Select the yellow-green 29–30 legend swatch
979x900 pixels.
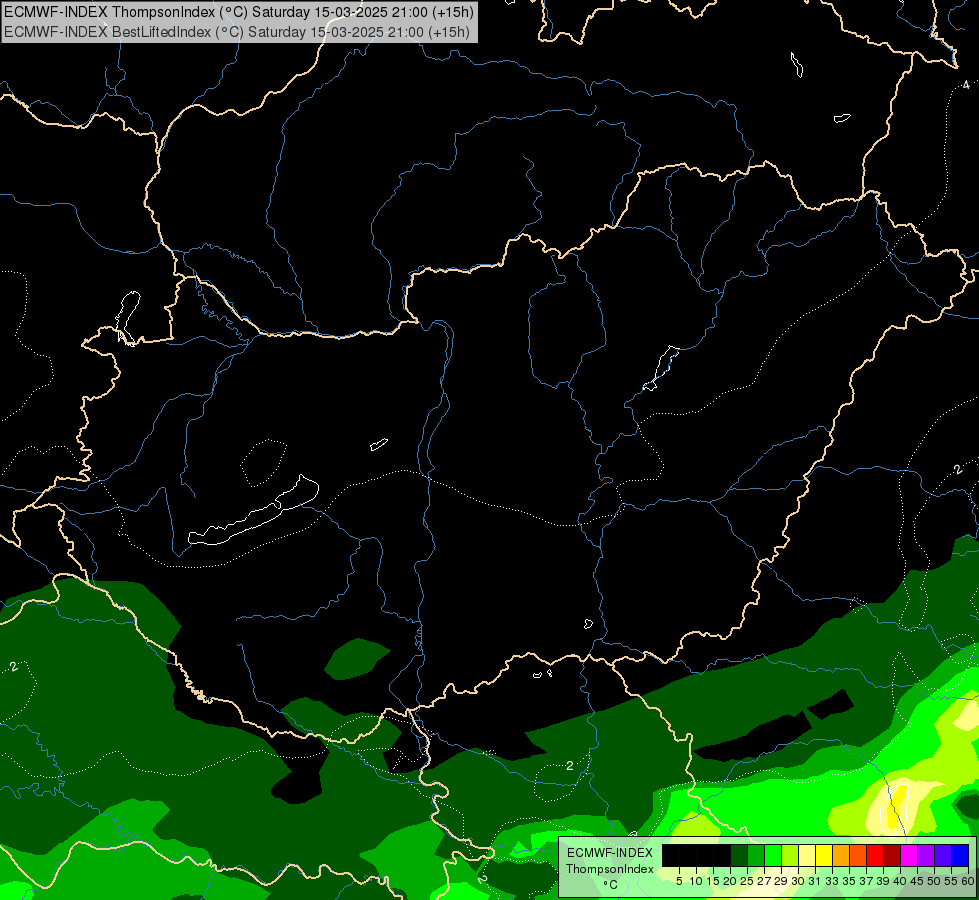[x=790, y=855]
